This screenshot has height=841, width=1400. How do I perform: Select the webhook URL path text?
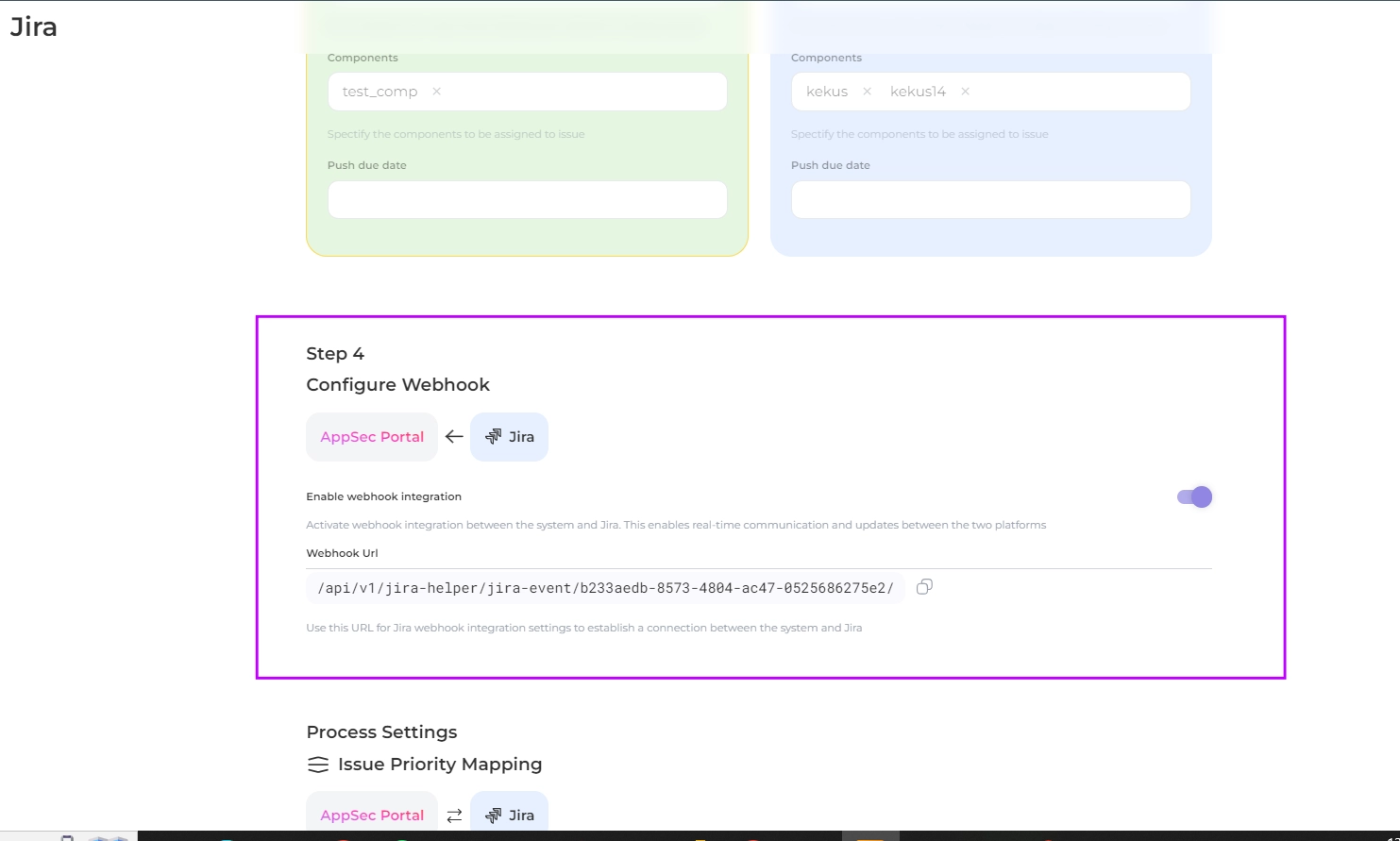[x=605, y=588]
